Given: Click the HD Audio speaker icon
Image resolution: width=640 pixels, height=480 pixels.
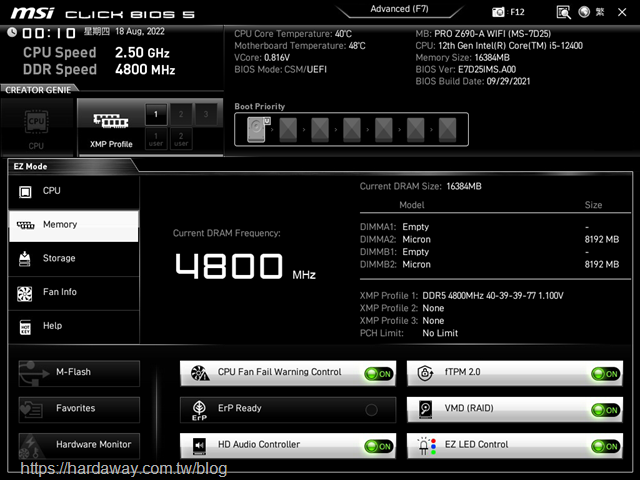Looking at the screenshot, I should pyautogui.click(x=199, y=446).
